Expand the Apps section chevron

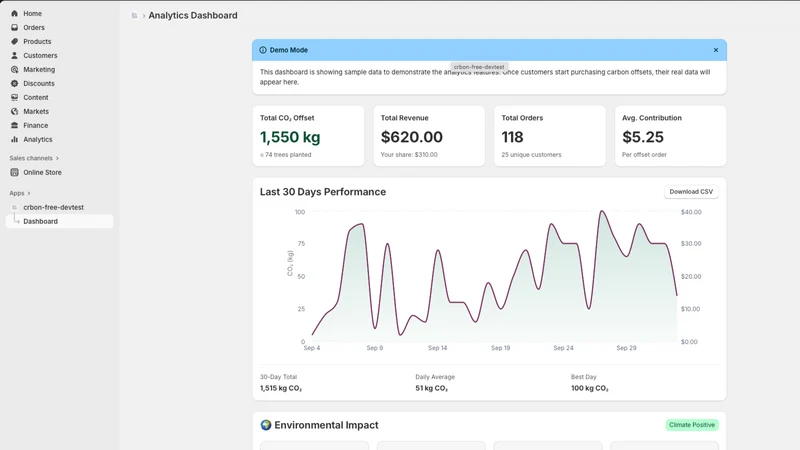29,193
